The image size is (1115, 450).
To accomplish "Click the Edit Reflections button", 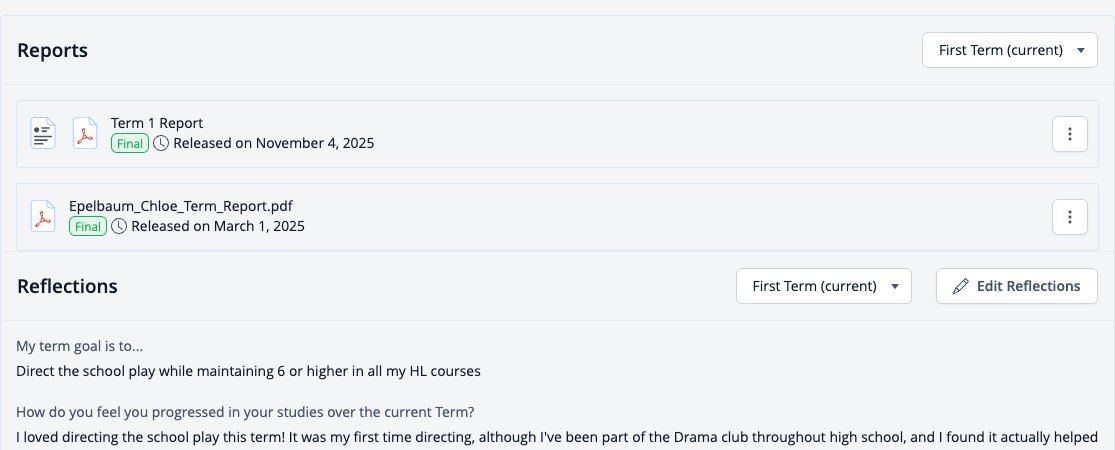I will (x=1017, y=286).
